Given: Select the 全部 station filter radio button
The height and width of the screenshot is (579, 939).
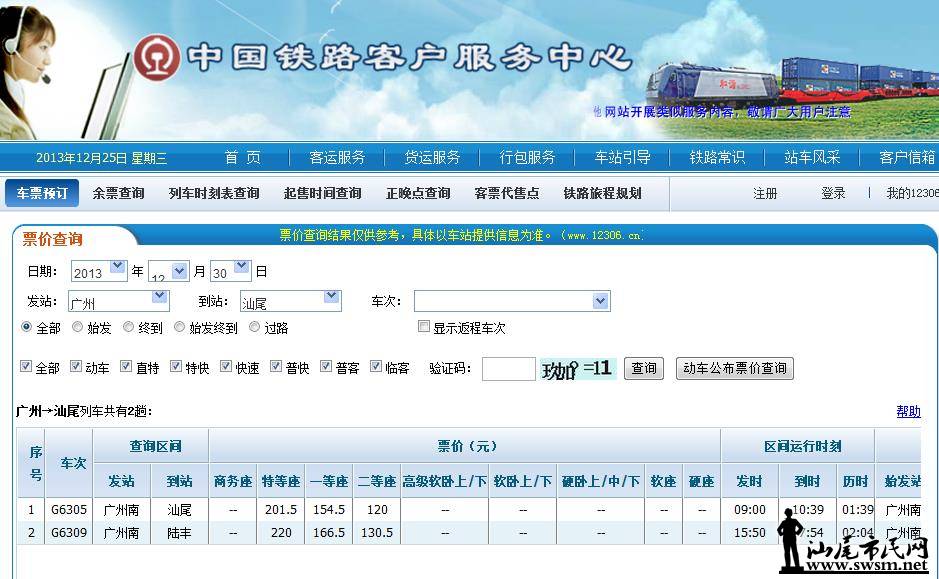Looking at the screenshot, I should pyautogui.click(x=26, y=327).
